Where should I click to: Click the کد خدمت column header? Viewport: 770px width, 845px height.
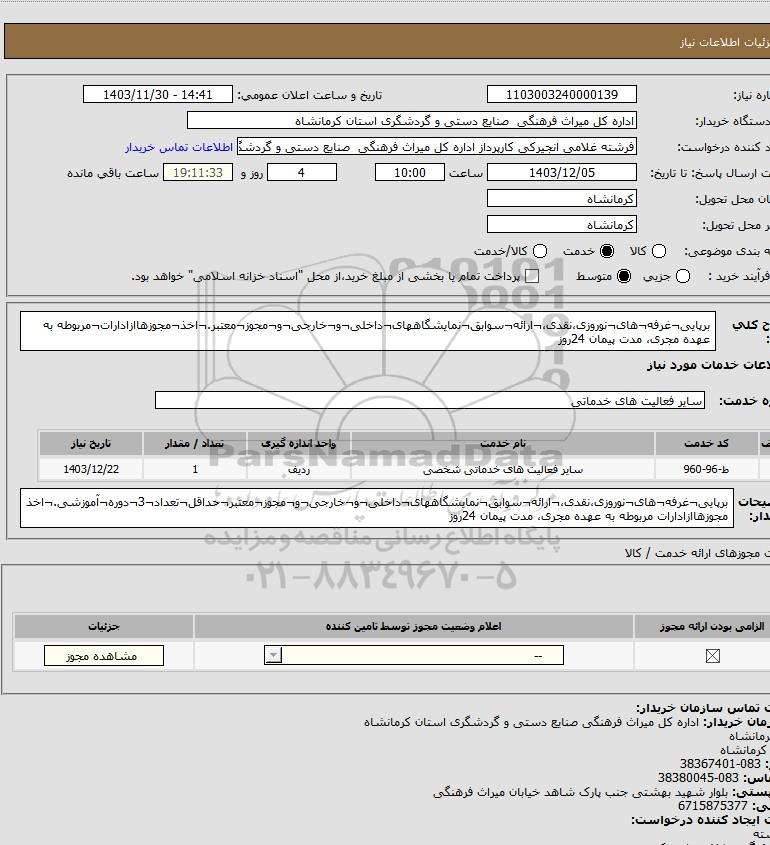coord(706,443)
